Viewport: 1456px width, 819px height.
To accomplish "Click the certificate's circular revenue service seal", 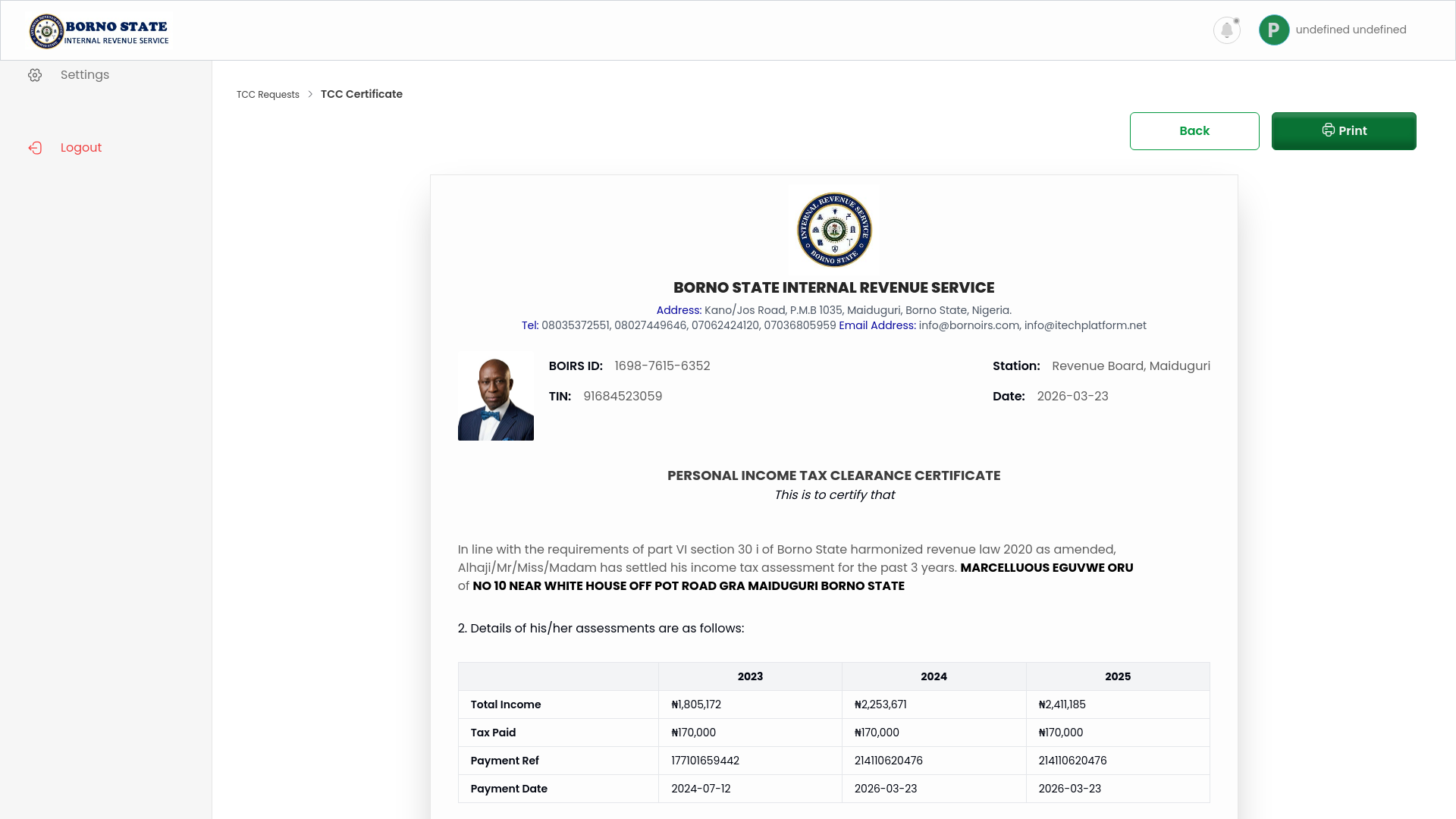I will click(834, 230).
